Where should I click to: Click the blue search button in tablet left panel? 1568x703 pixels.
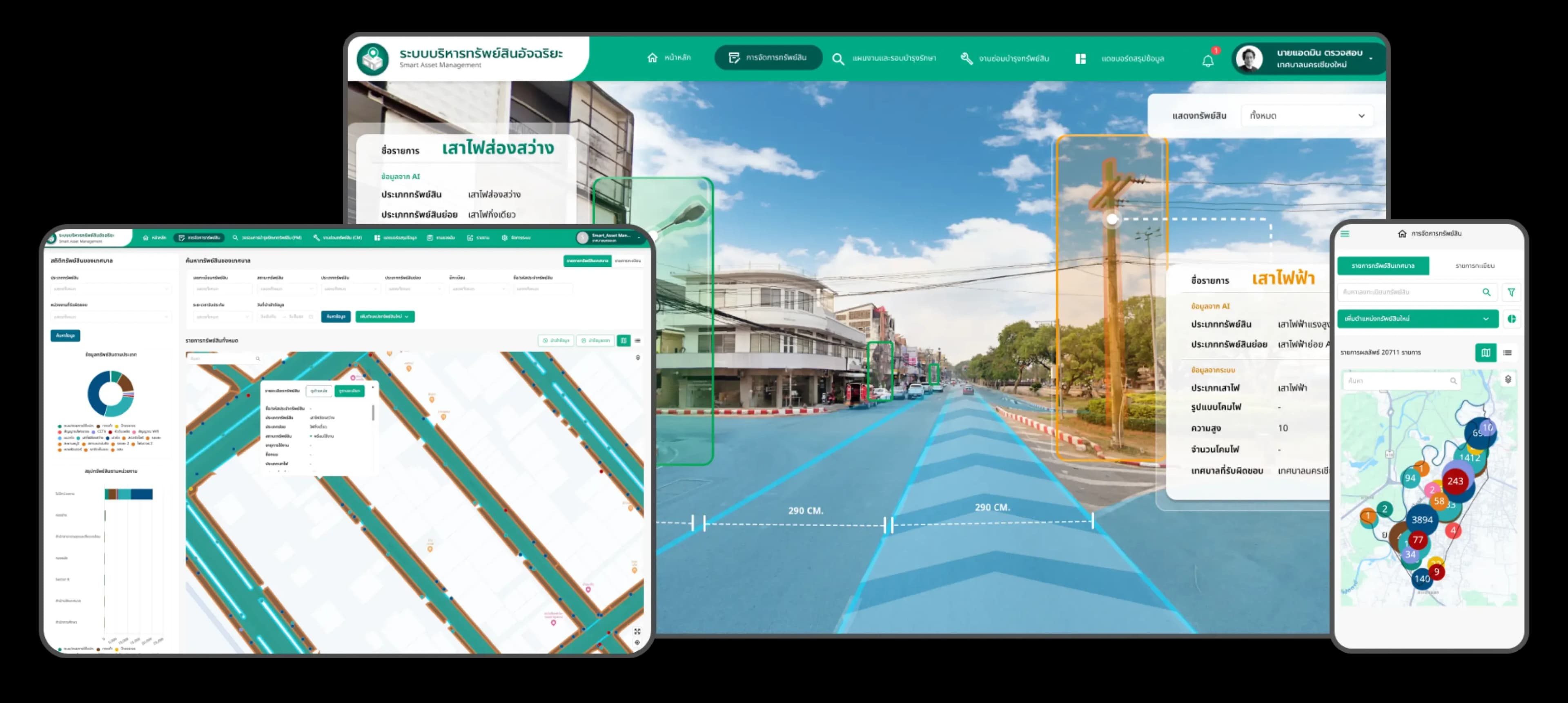click(65, 335)
